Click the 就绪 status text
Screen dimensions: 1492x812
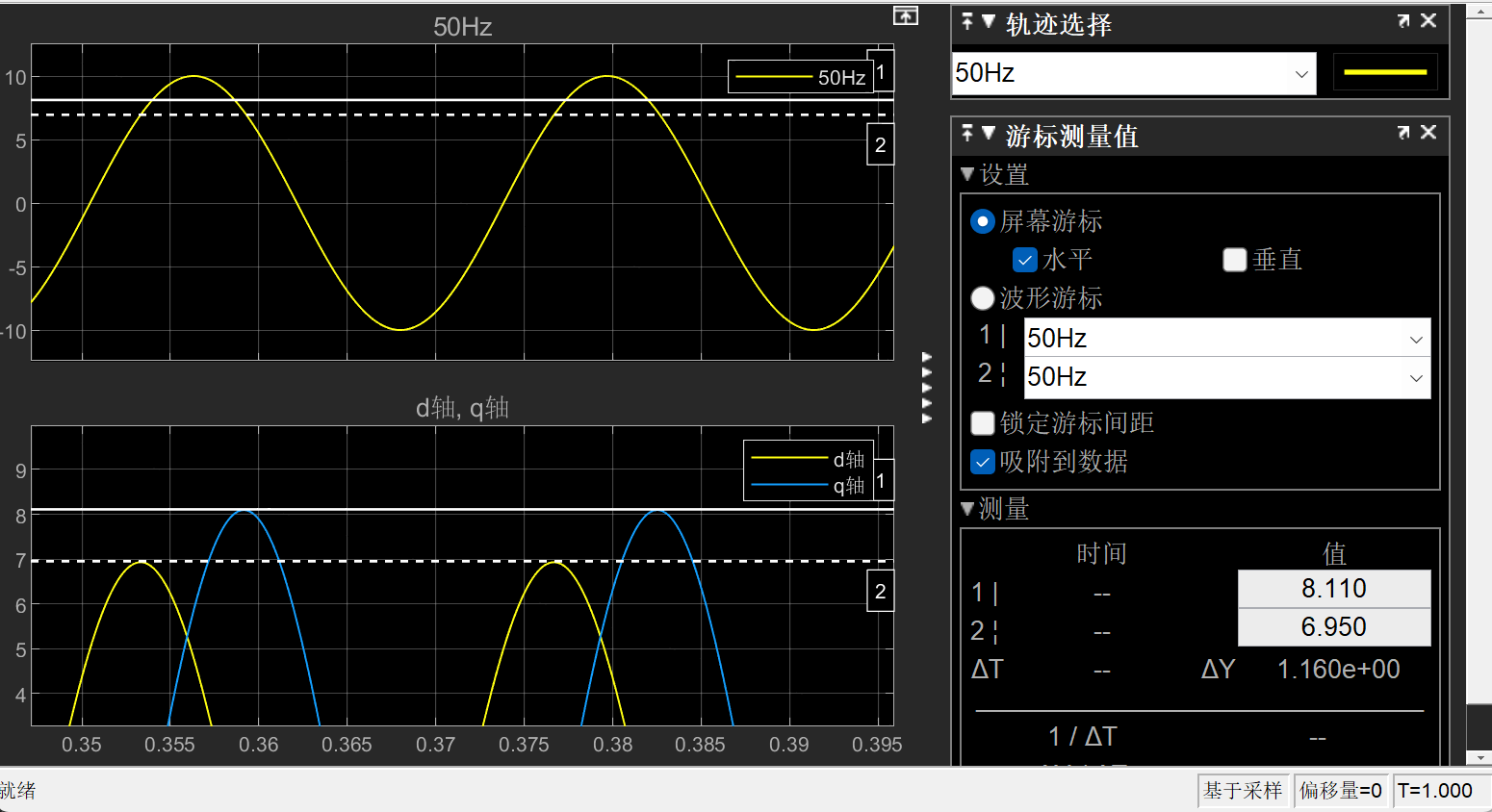pyautogui.click(x=17, y=791)
